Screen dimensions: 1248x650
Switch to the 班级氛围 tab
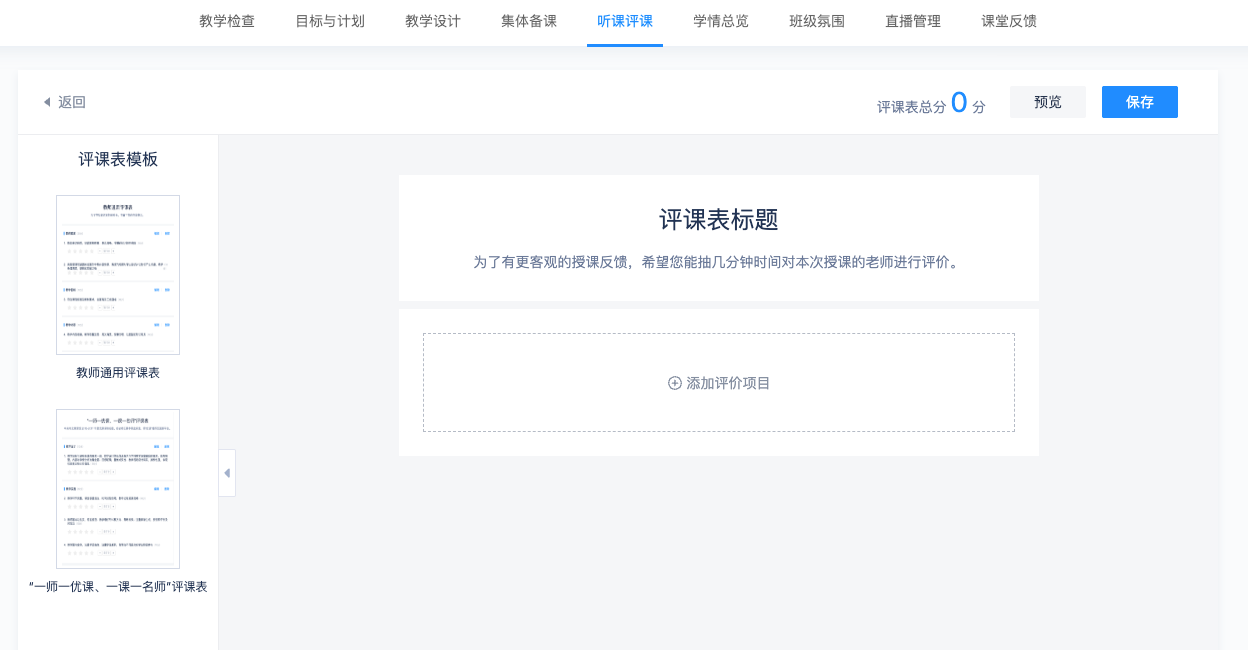click(817, 21)
